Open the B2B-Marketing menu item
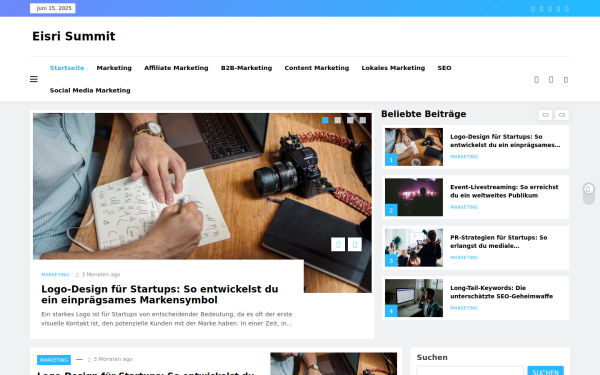 tap(246, 68)
